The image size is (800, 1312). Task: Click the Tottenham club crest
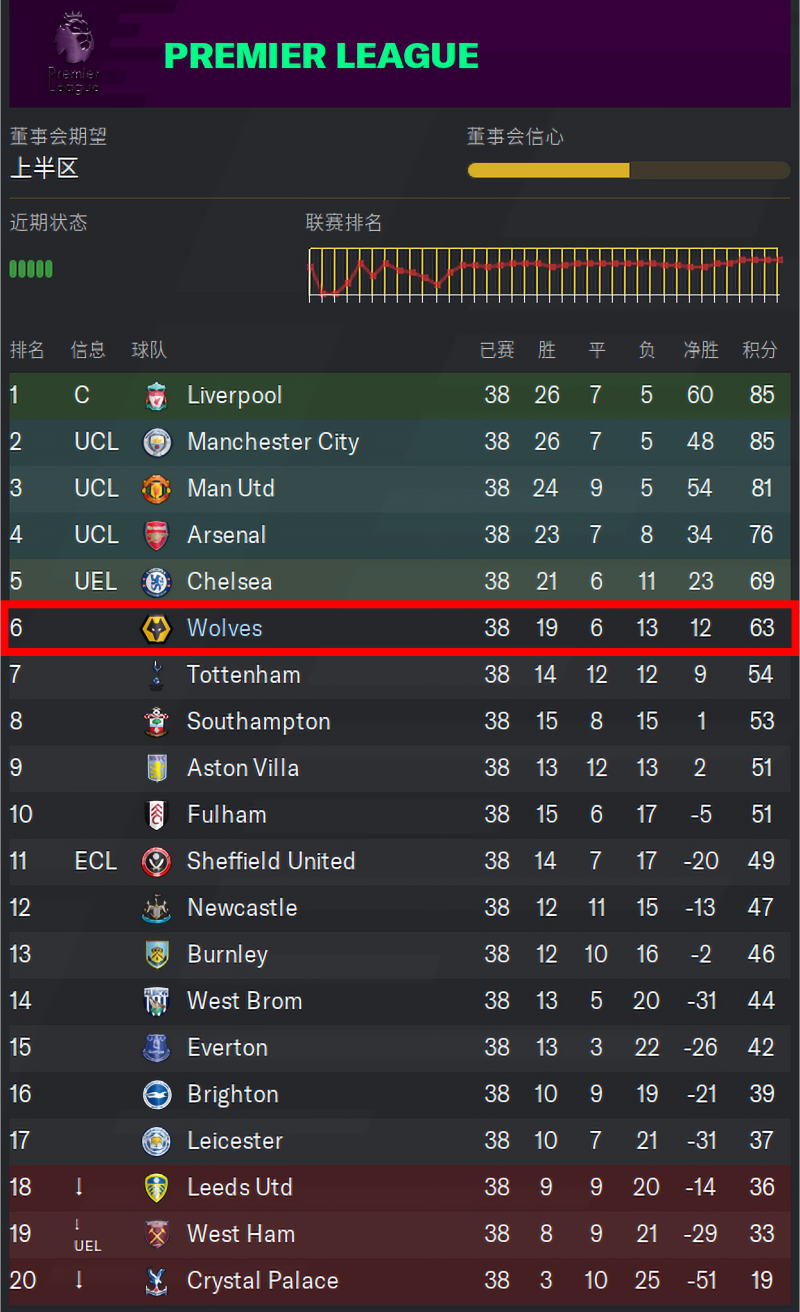(156, 675)
